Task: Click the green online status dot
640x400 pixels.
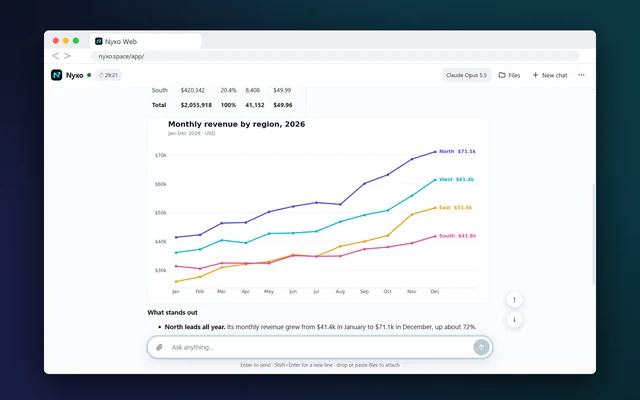Action: (89, 75)
